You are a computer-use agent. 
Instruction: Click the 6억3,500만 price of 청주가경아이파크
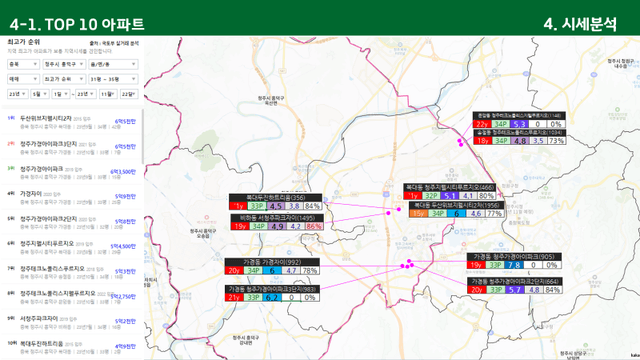tap(123, 172)
